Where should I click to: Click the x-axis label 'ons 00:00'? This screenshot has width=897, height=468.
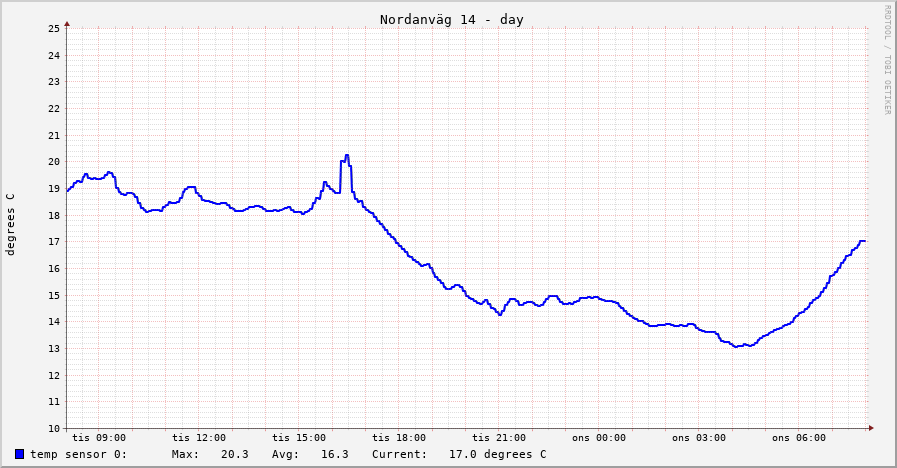tap(599, 438)
